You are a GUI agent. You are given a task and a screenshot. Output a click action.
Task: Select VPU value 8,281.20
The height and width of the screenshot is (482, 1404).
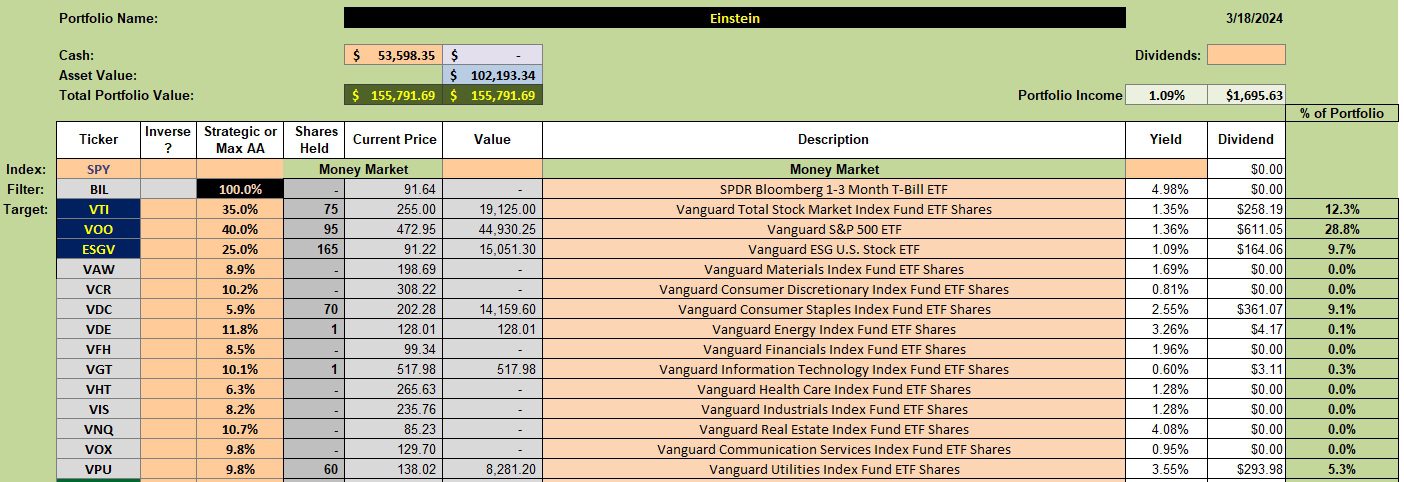492,470
